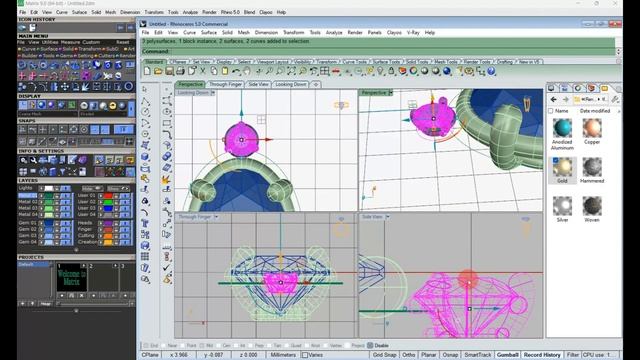Screen dimensions: 640x360
Task: Click the padlock Lock objects icon
Action: pos(391,71)
